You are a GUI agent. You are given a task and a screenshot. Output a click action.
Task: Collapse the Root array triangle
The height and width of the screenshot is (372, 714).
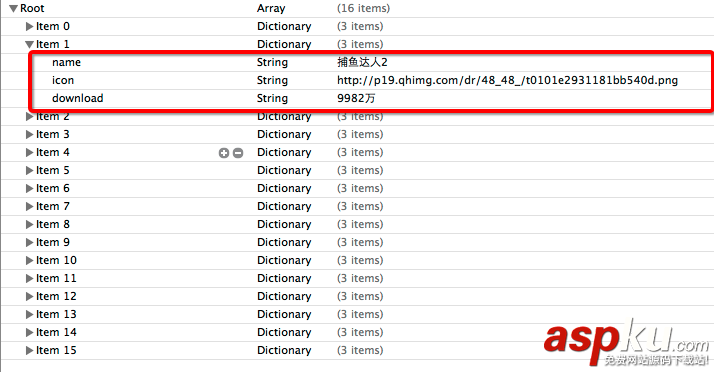pyautogui.click(x=13, y=9)
